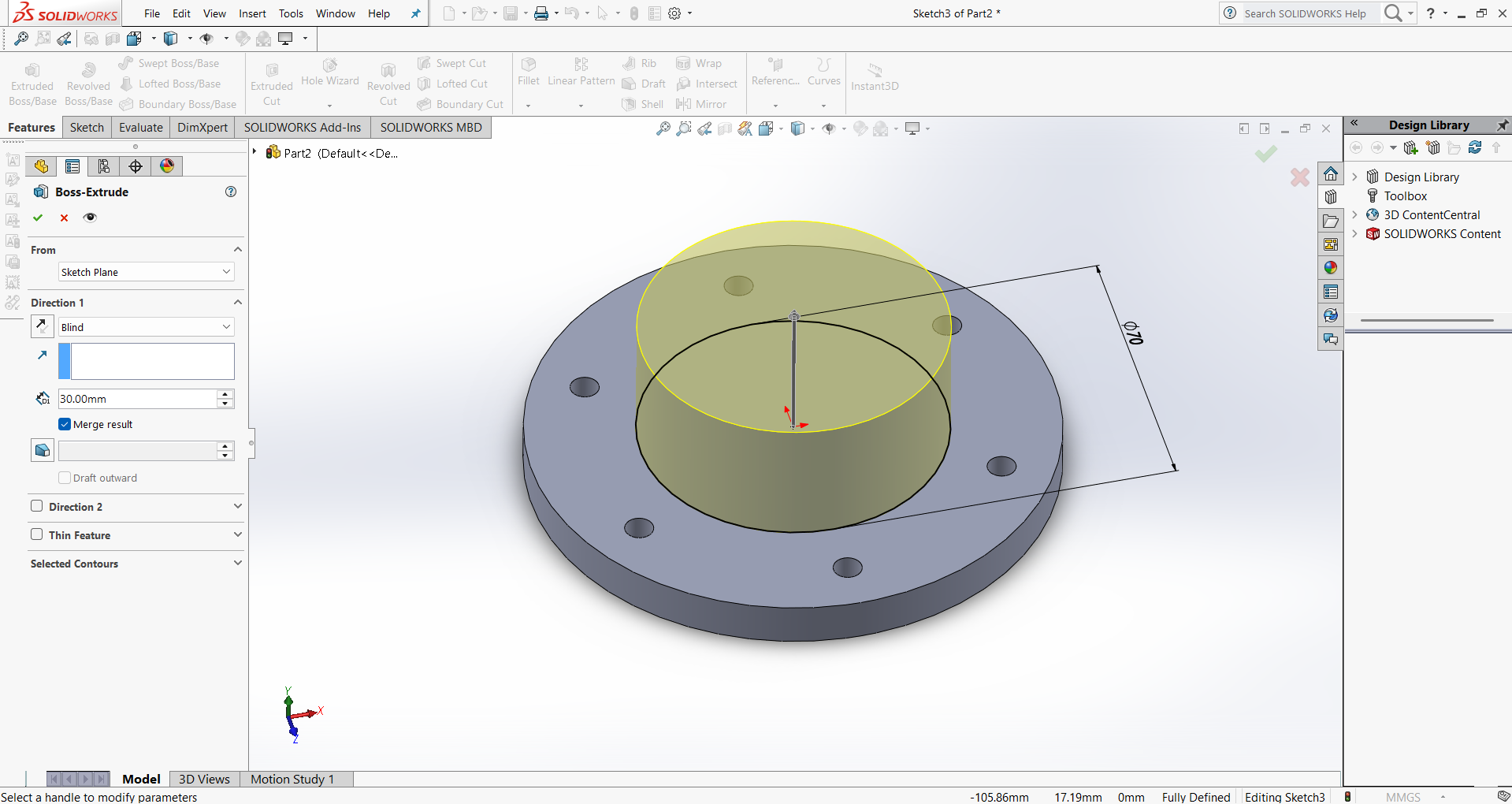Open the PropertyManager tab icon
Screen dimensions: 1512x804
tap(72, 166)
